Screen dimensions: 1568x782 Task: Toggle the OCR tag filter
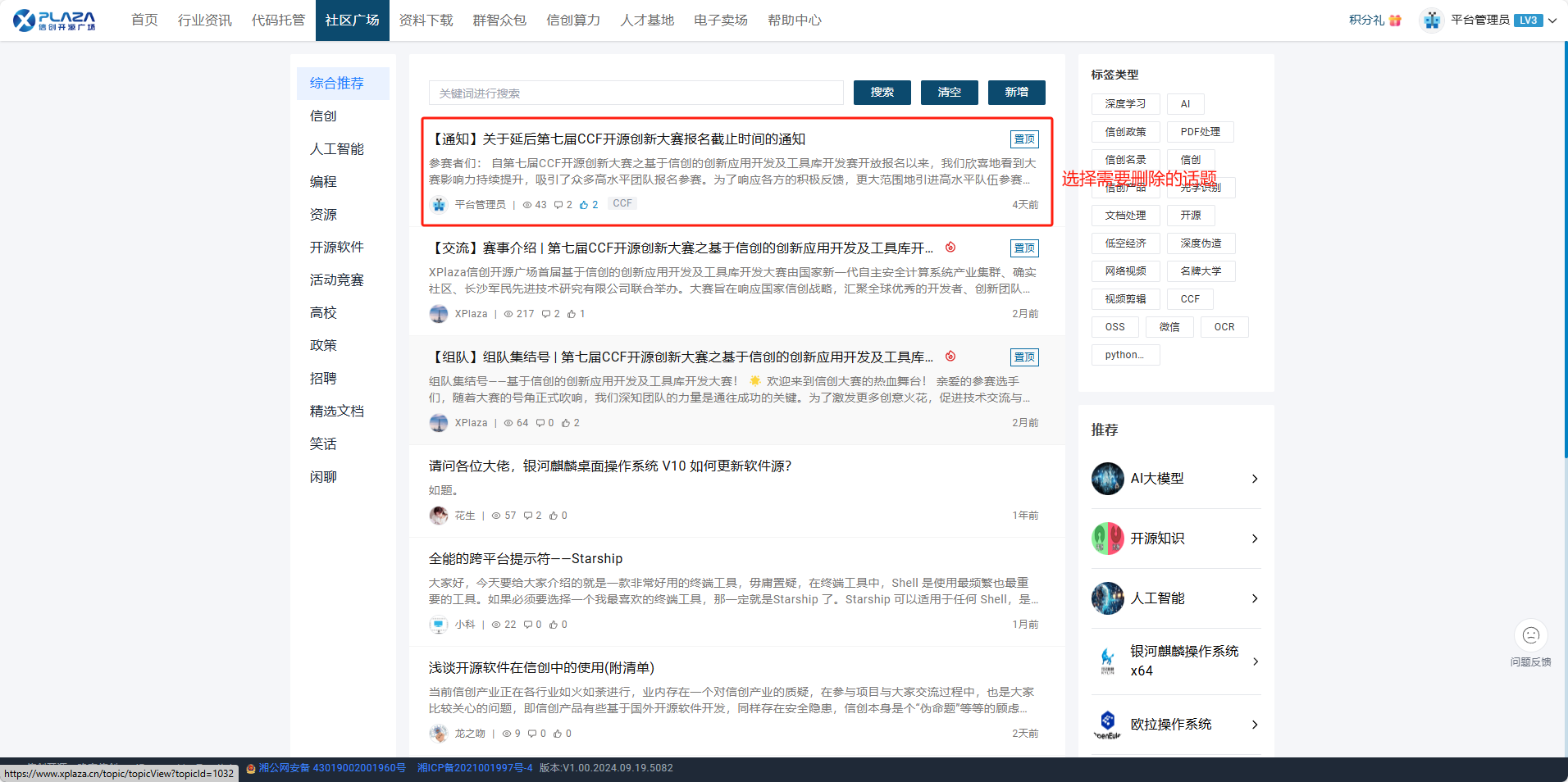coord(1224,327)
